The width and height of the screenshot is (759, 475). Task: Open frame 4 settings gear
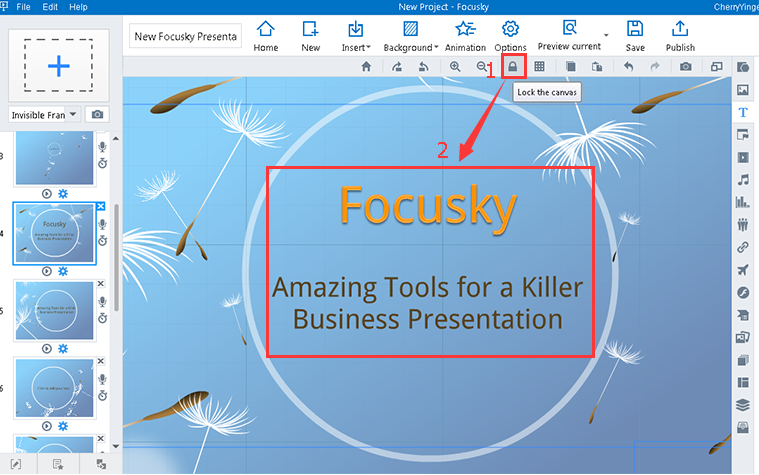(63, 271)
